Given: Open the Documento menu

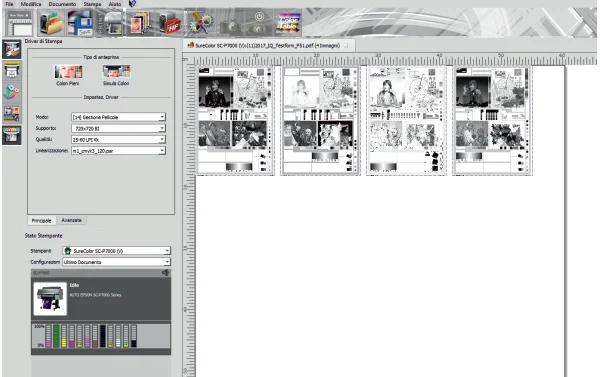Looking at the screenshot, I should [62, 4].
